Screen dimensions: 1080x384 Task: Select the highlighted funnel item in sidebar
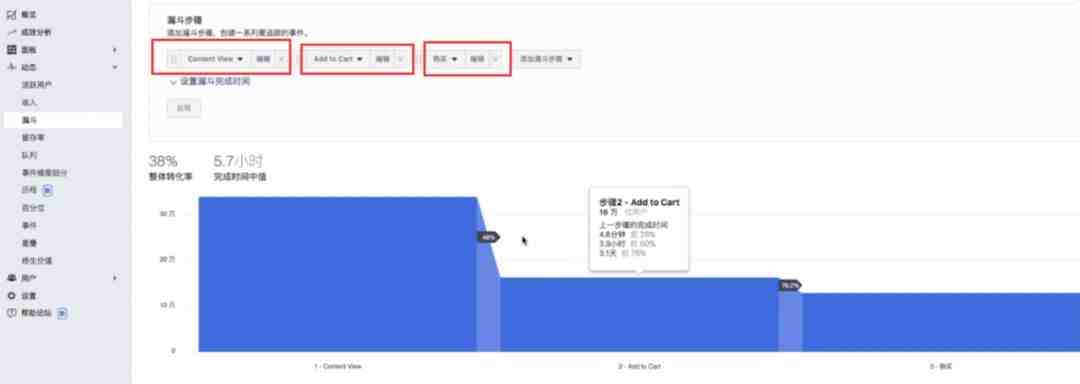pyautogui.click(x=63, y=120)
